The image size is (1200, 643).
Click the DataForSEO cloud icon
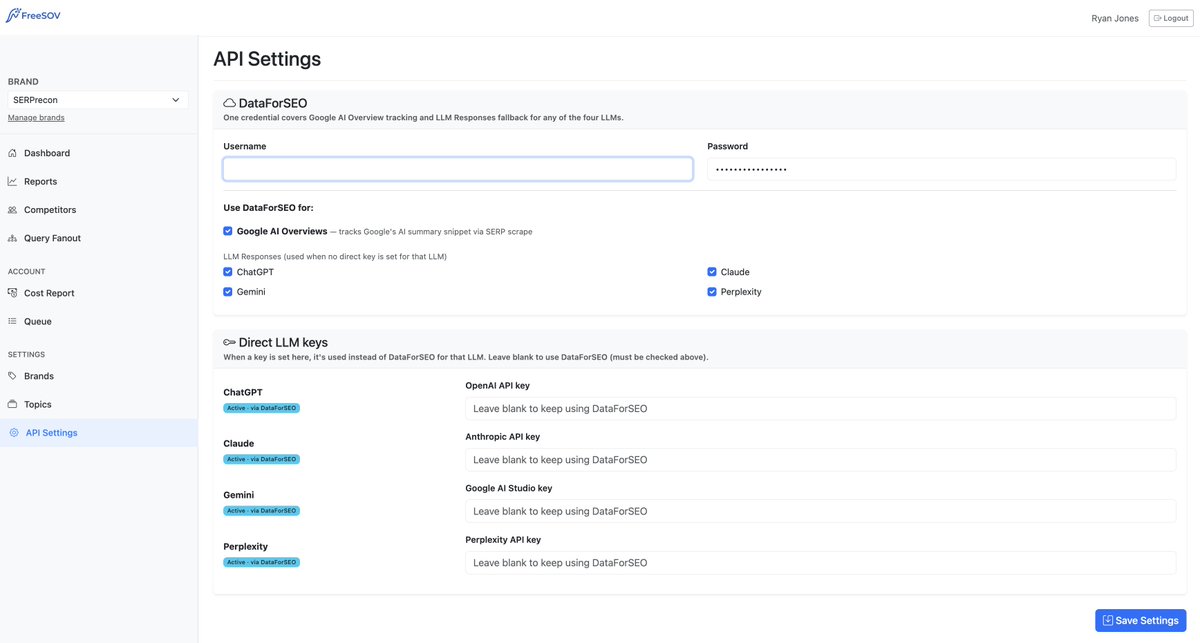coord(229,103)
